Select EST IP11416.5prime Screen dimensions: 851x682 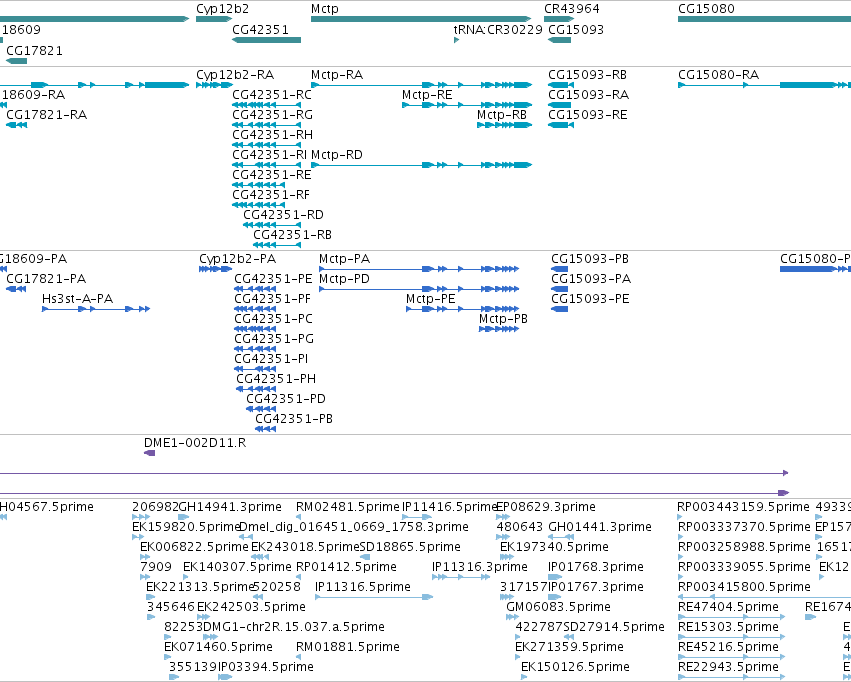pyautogui.click(x=449, y=507)
